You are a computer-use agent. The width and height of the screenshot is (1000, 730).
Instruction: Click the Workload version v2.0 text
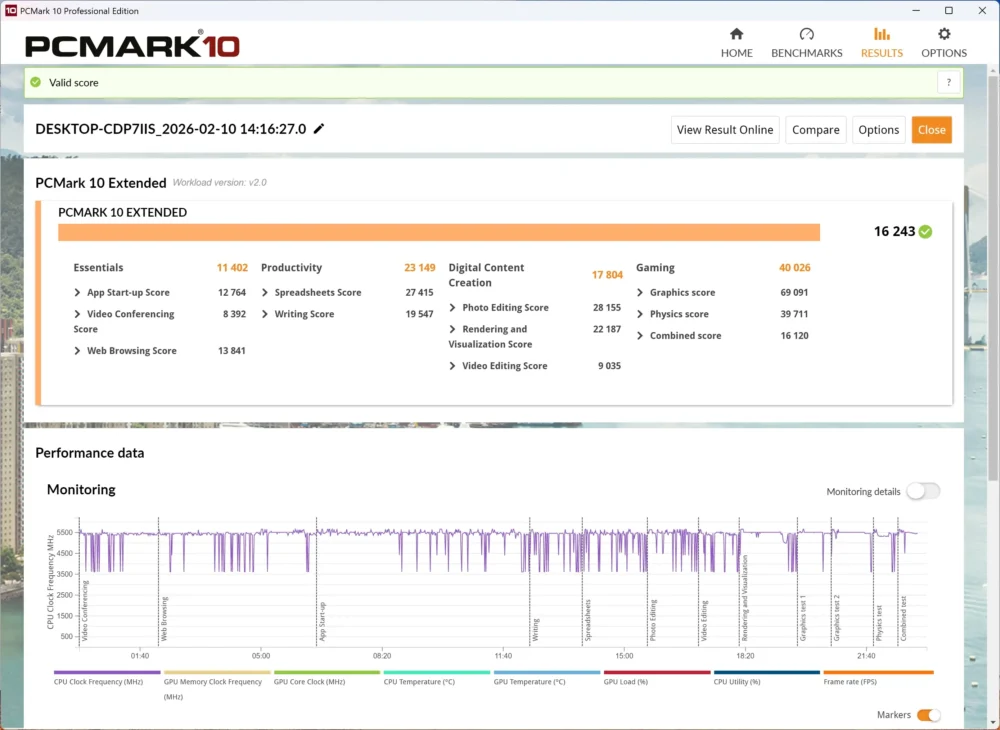pos(219,182)
